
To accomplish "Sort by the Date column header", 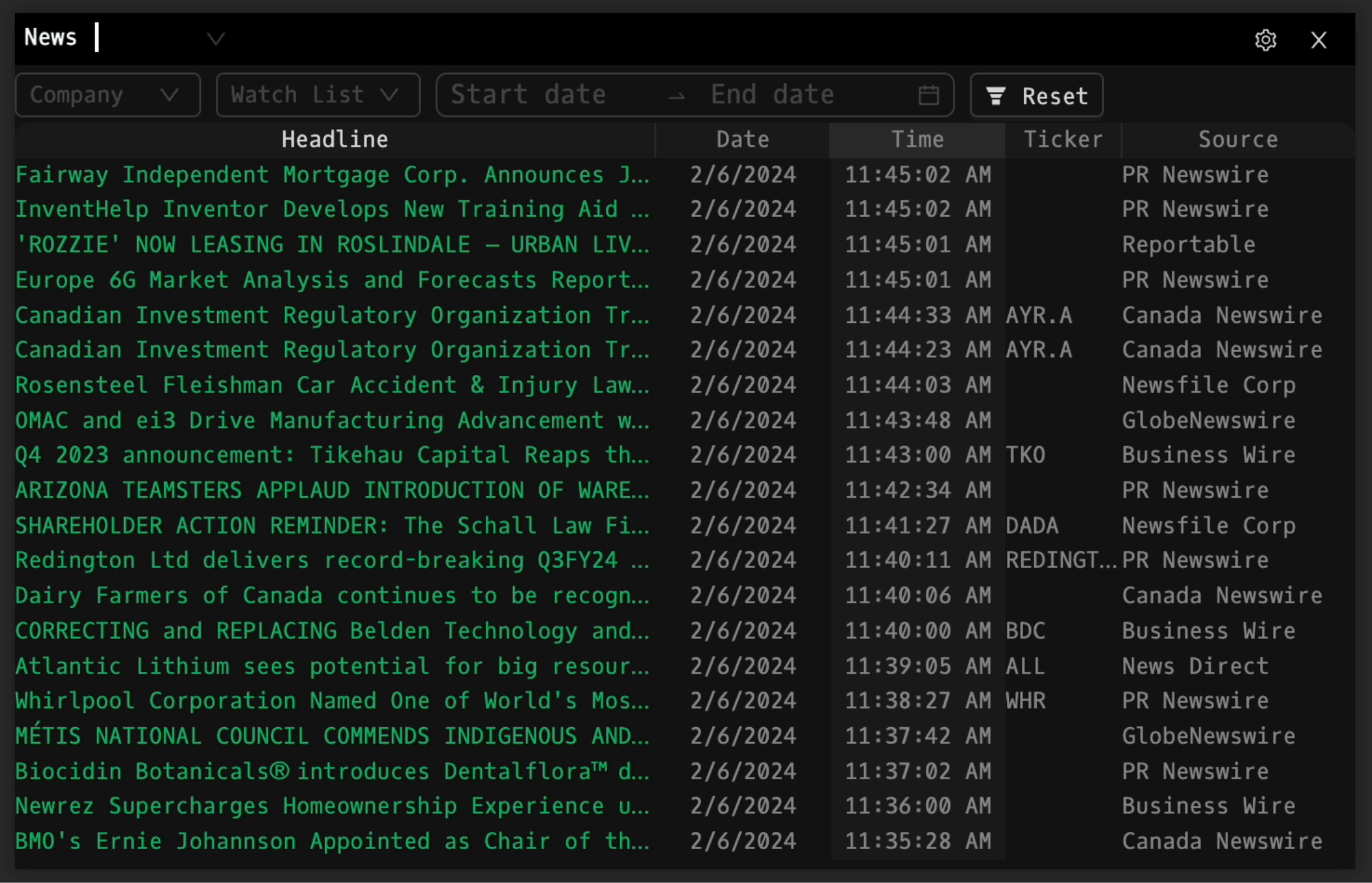I will pos(742,140).
